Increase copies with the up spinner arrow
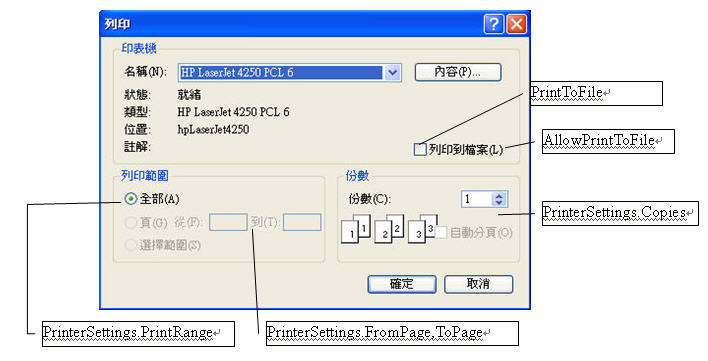The height and width of the screenshot is (361, 708). click(499, 195)
